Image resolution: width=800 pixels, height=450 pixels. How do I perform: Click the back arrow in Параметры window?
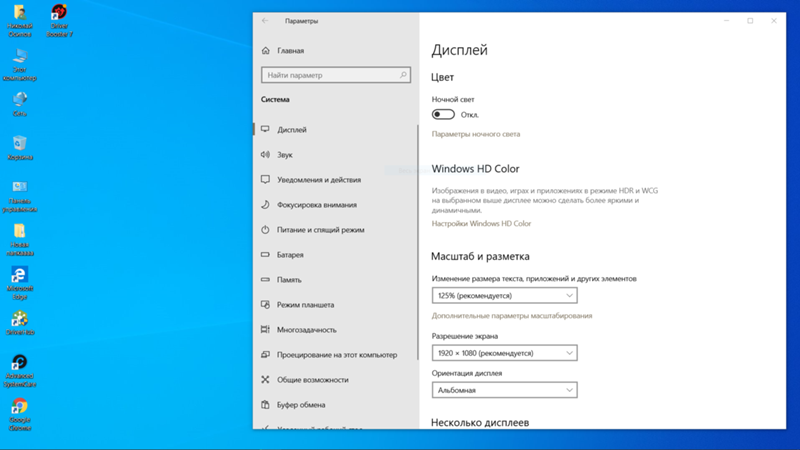click(265, 21)
